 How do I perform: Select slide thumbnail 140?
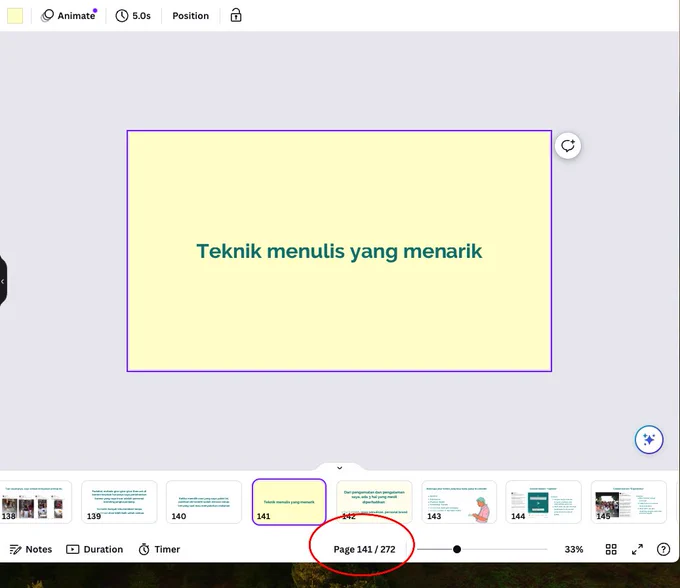point(204,502)
